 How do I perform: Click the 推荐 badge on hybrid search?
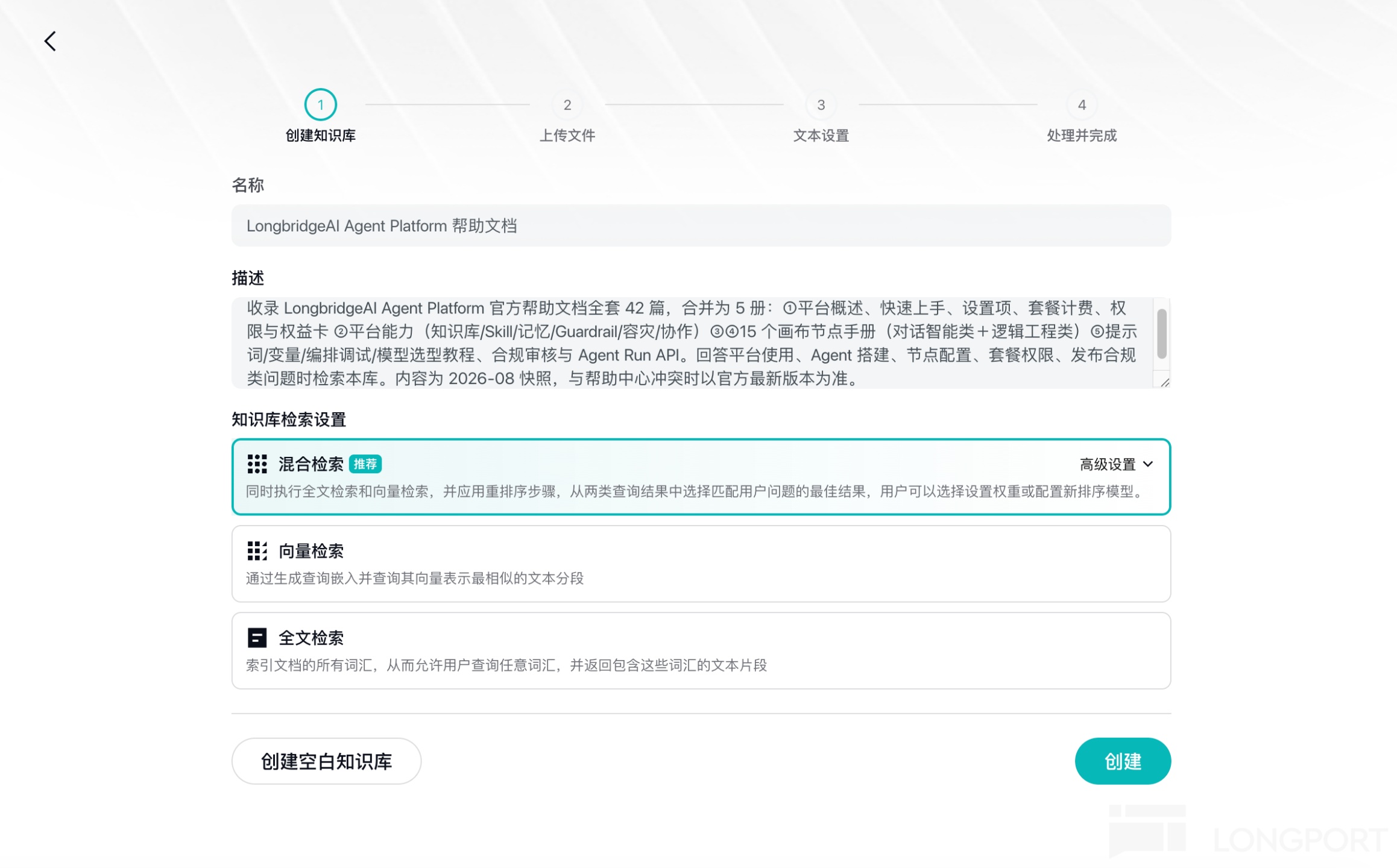click(x=365, y=464)
